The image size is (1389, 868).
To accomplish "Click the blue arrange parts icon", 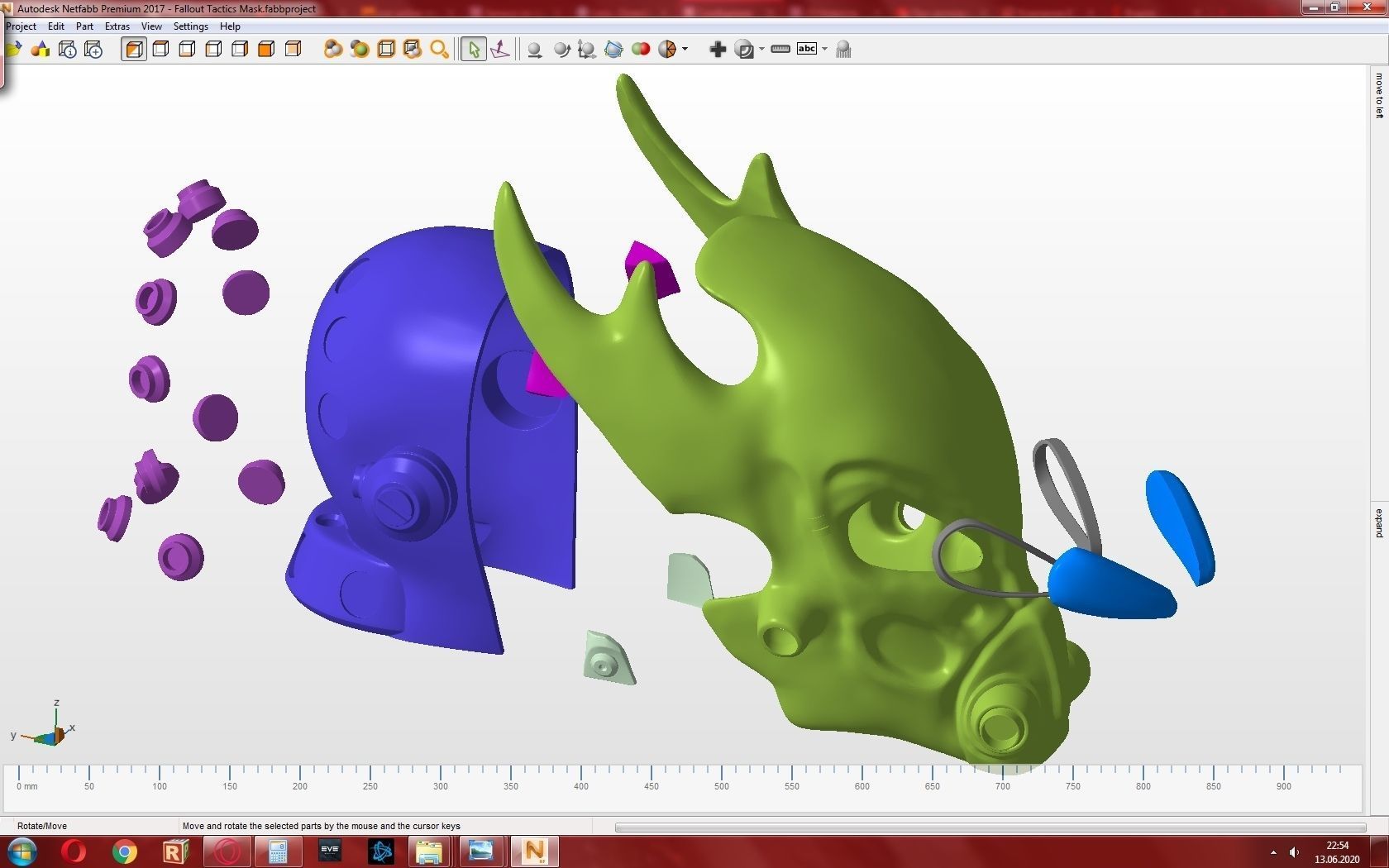I will 613,50.
